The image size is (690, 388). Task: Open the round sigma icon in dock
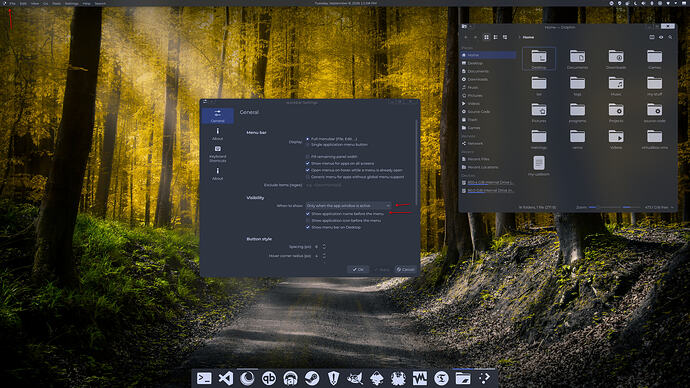441,378
